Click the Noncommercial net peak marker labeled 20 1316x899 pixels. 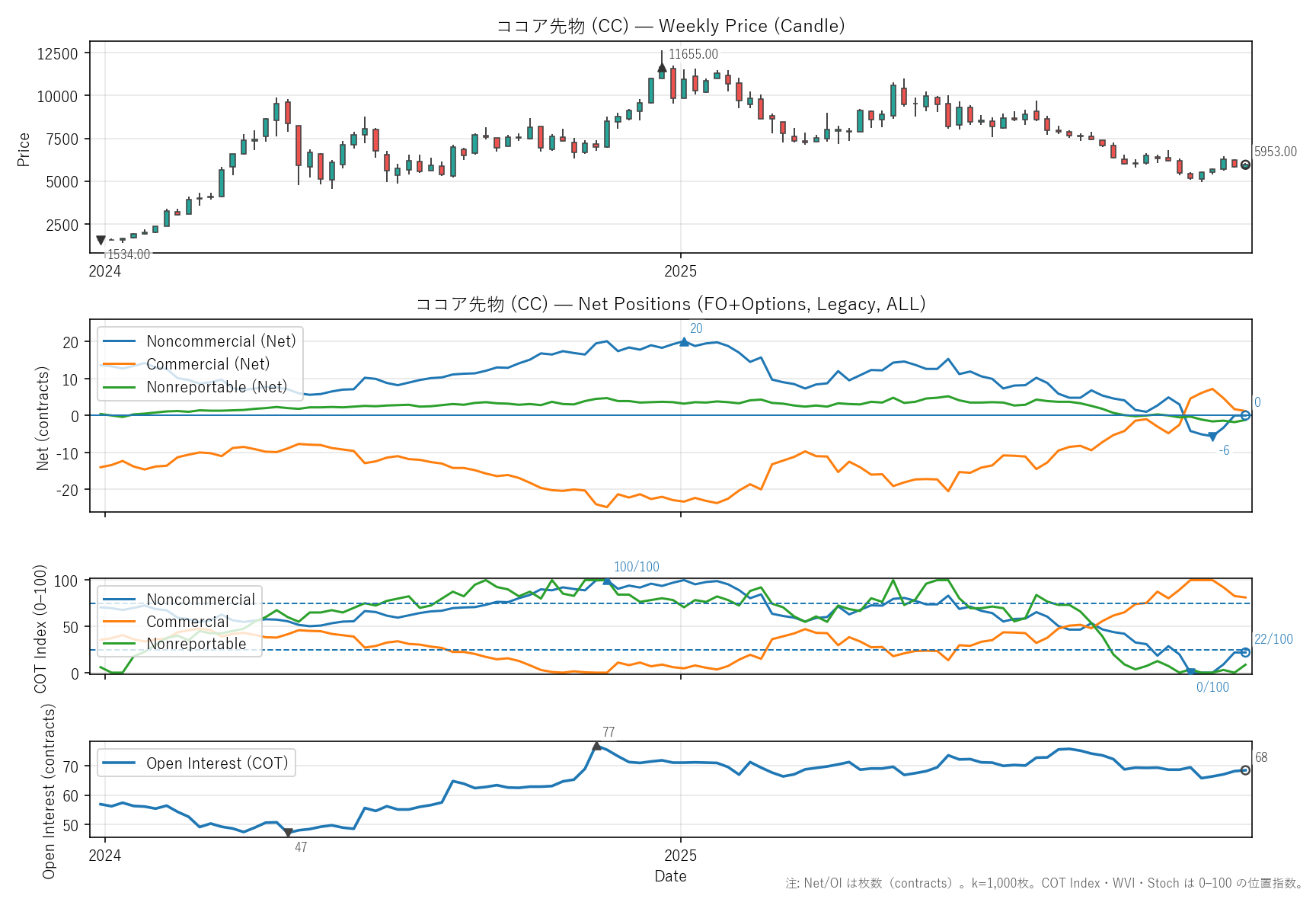pyautogui.click(x=684, y=342)
